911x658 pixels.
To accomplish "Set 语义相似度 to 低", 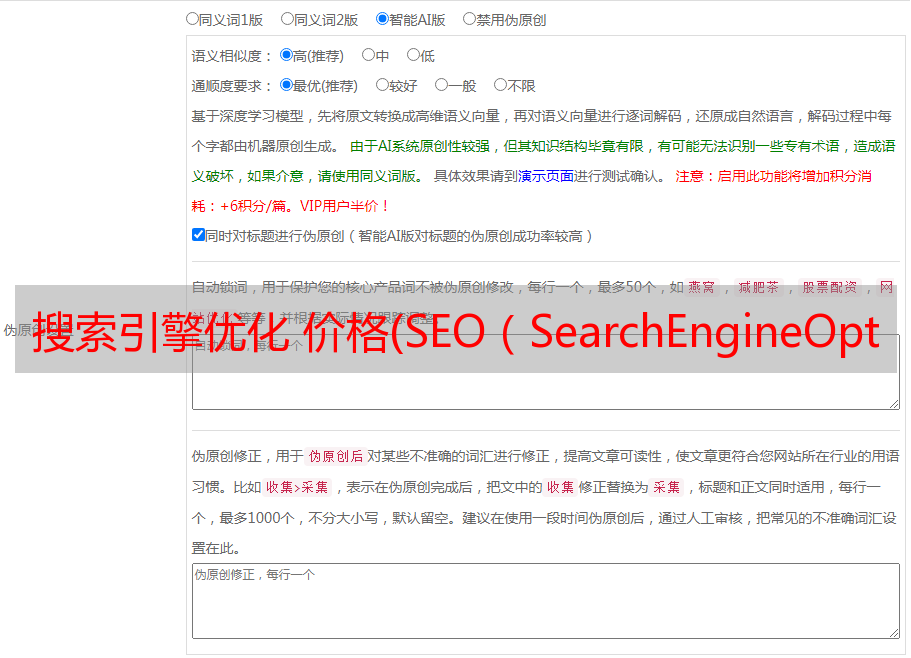I will [x=413, y=55].
